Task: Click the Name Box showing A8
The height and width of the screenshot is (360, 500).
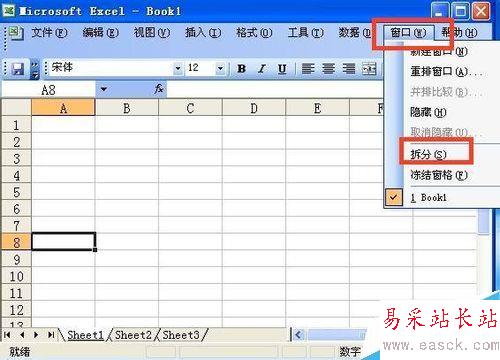Action: pyautogui.click(x=49, y=90)
